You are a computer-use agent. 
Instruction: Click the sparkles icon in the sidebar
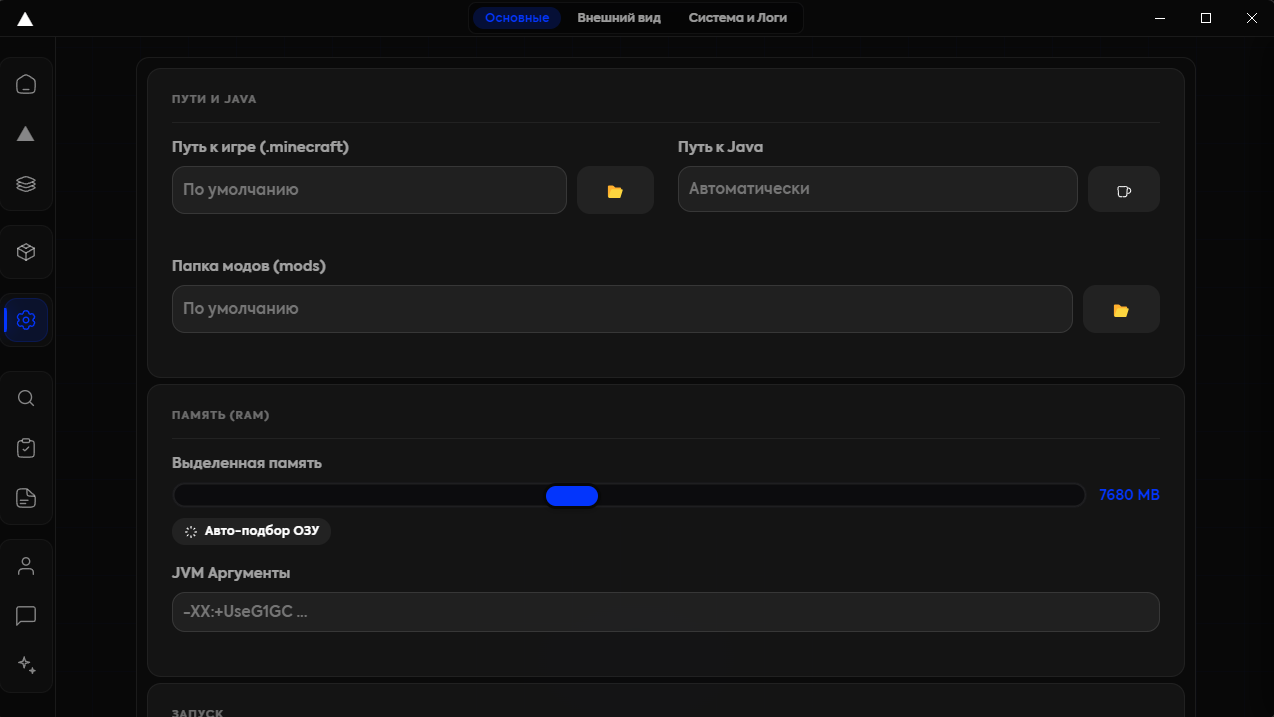[26, 666]
